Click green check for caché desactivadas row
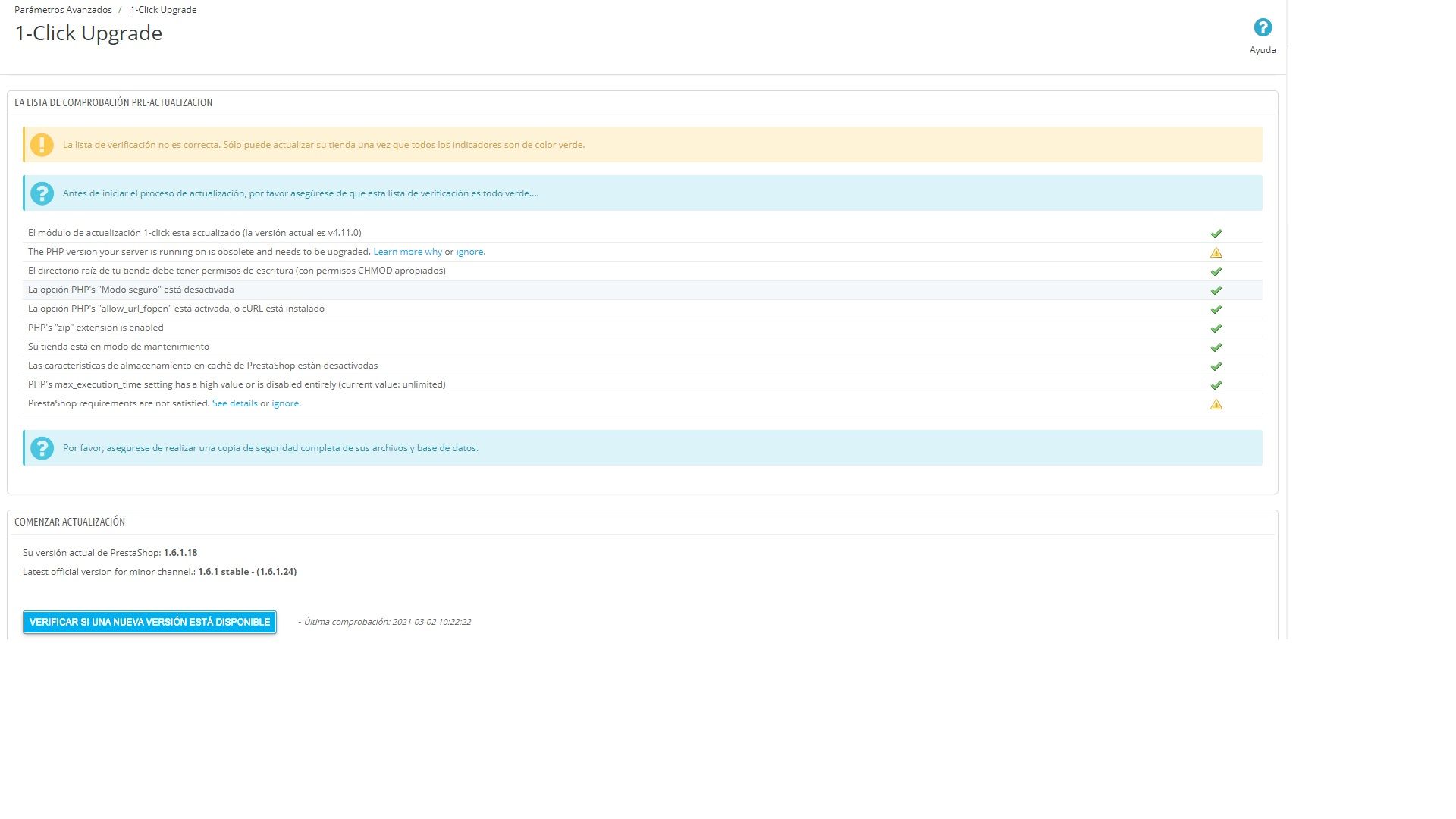 (1216, 366)
